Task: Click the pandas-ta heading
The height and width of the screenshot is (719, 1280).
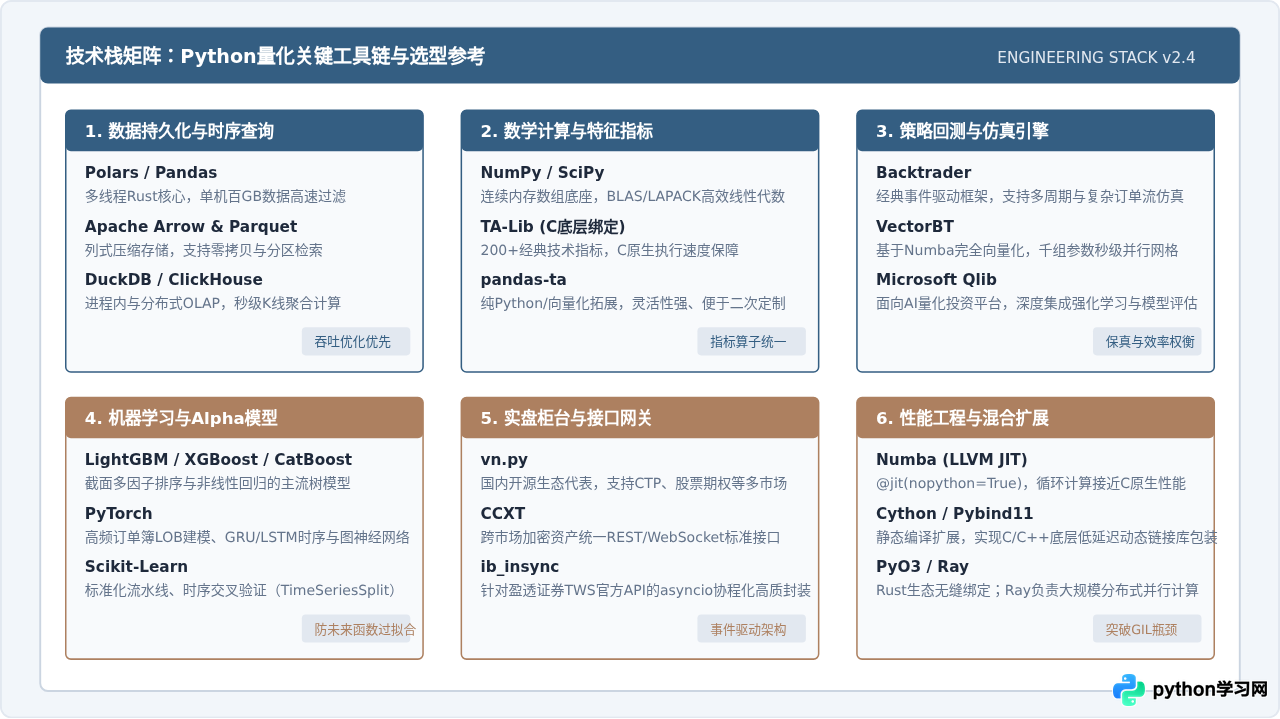Action: [x=523, y=280]
